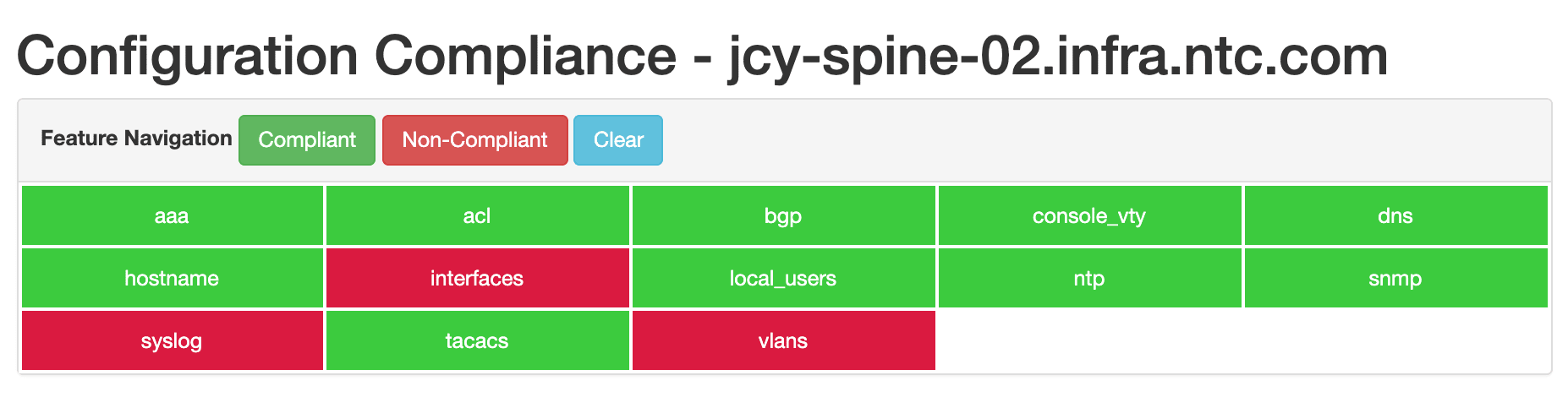Filter by the Compliant button
This screenshot has width=1568, height=397.
point(307,140)
